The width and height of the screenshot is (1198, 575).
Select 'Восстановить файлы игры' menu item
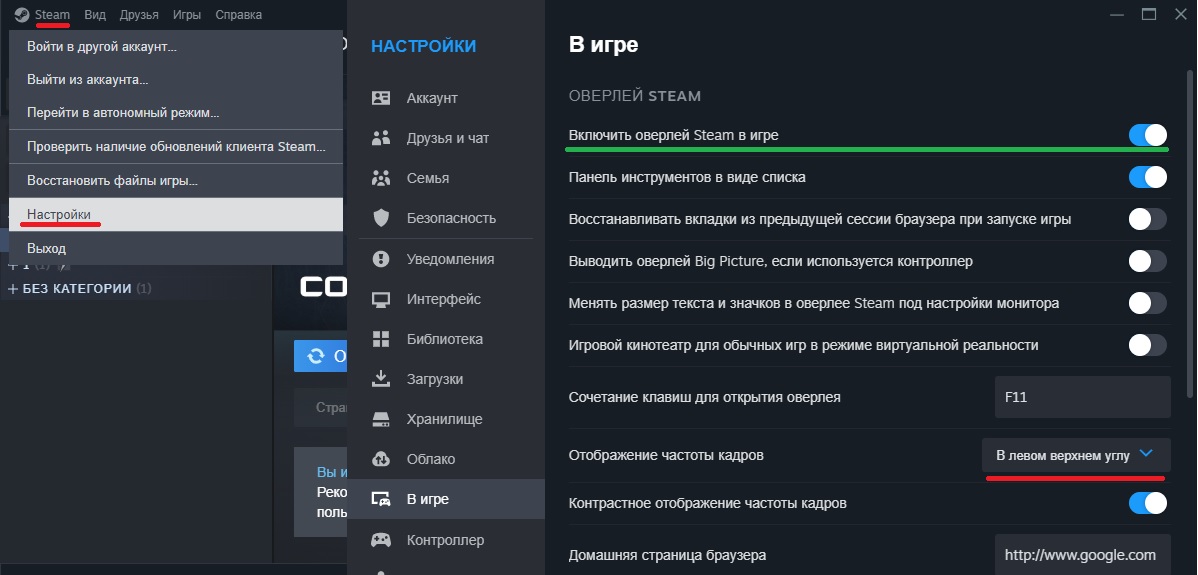tap(176, 181)
